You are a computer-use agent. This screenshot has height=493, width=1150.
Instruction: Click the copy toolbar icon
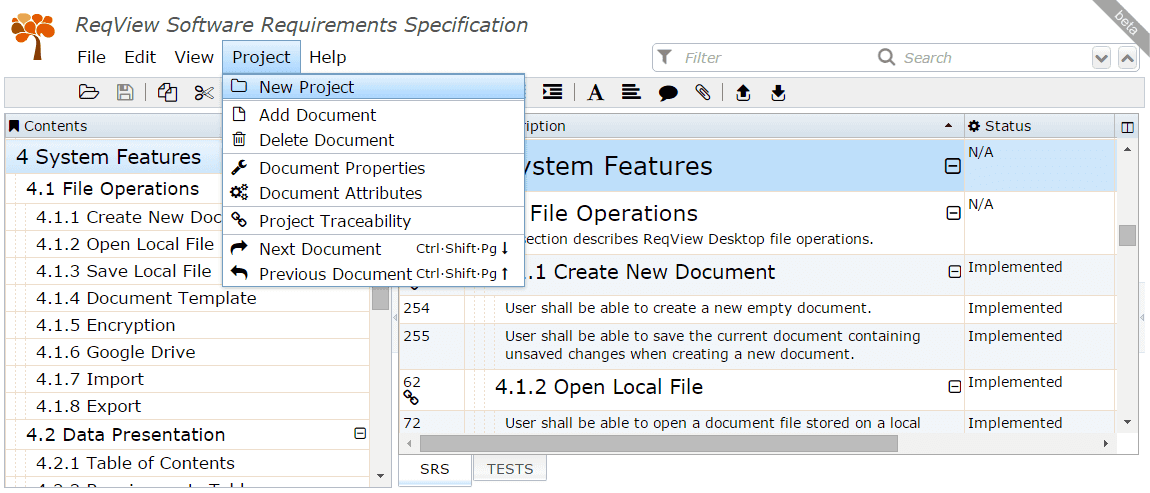coord(168,93)
